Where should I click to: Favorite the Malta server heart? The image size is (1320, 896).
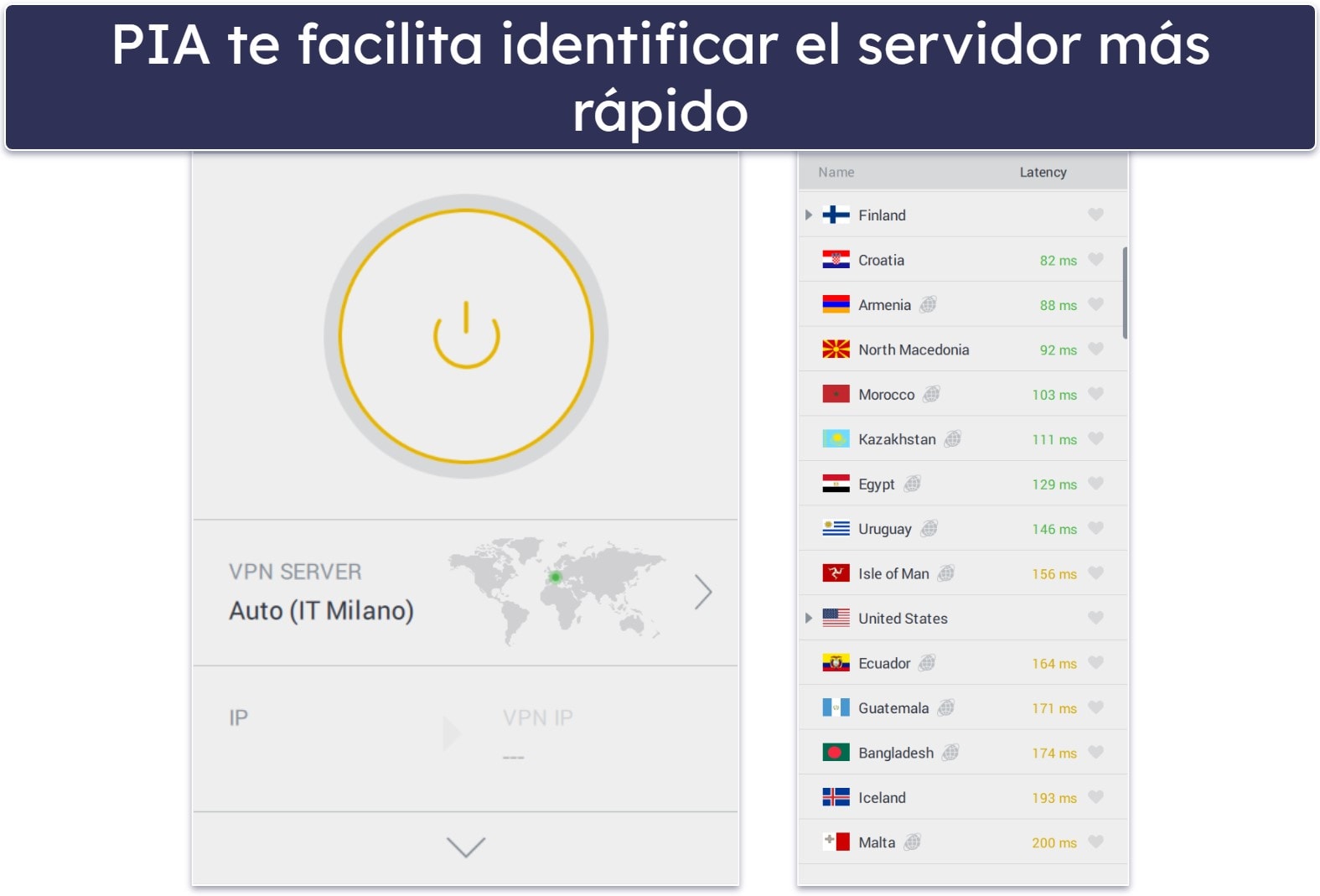tap(1095, 842)
